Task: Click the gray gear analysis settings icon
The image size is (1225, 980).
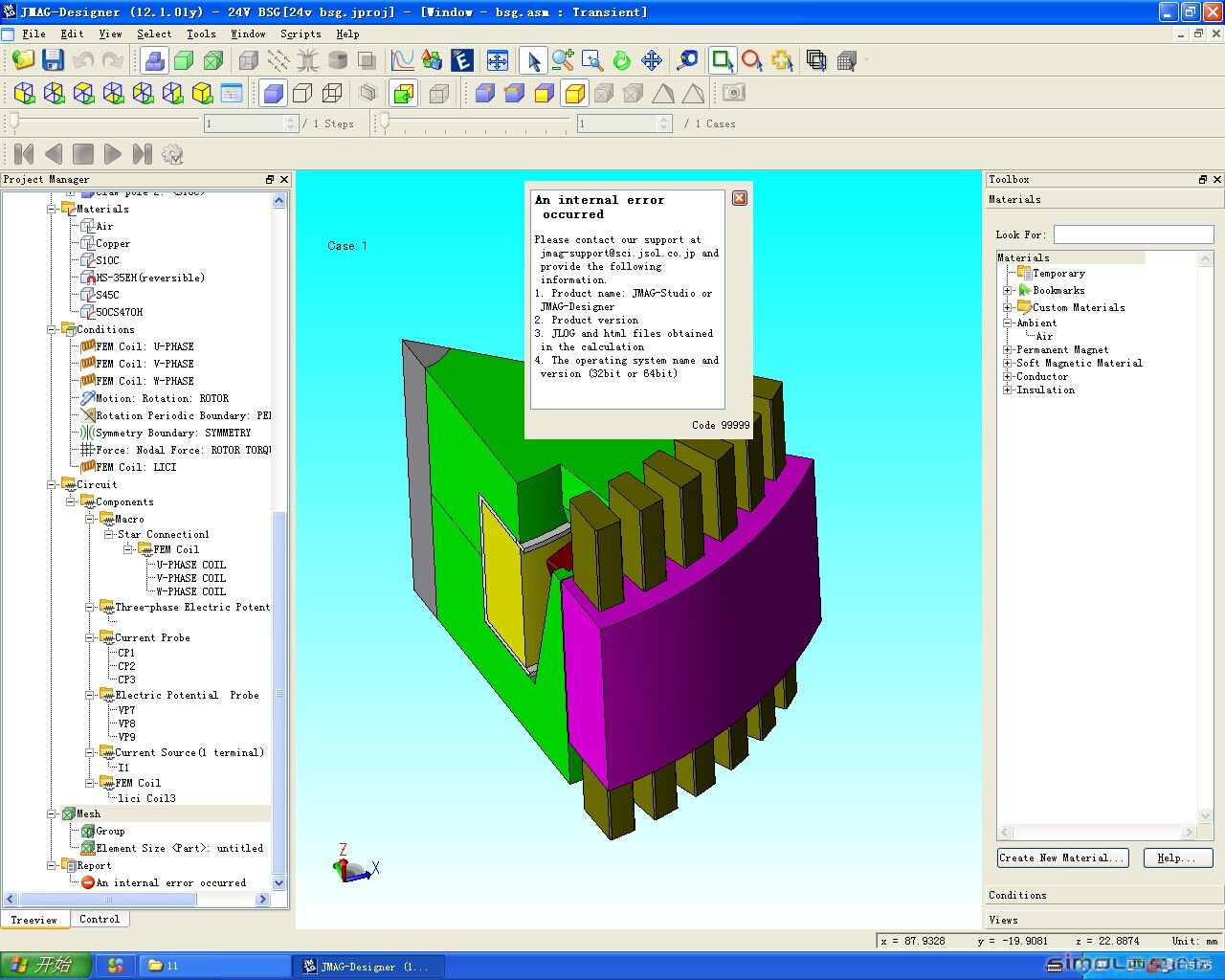Action: (x=172, y=154)
